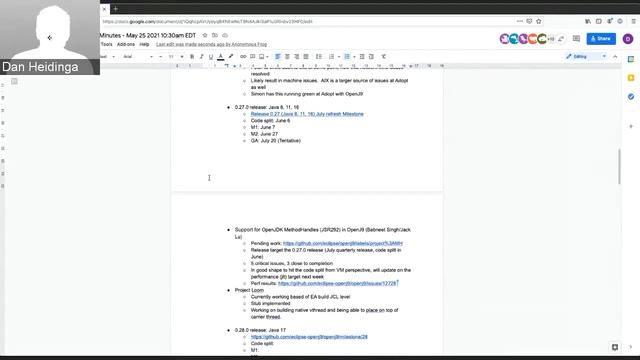The height and width of the screenshot is (360, 640).
Task: Open the line spacing options
Action: pyautogui.click(x=319, y=57)
